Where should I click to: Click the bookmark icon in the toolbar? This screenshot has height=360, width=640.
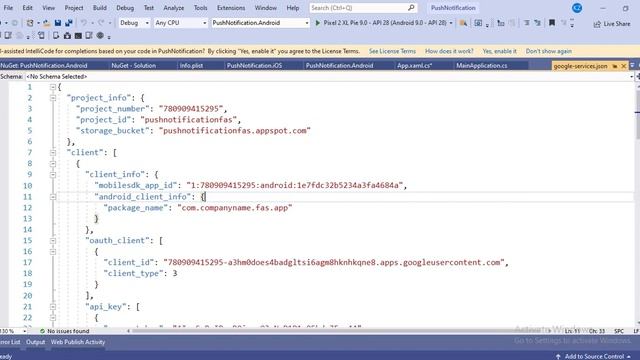(552, 23)
